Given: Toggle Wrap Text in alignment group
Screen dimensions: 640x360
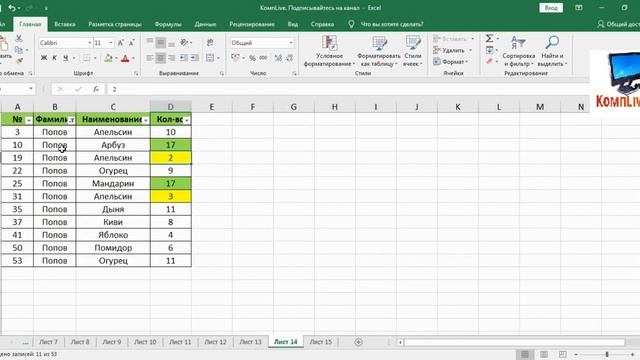Looking at the screenshot, I should 210,42.
